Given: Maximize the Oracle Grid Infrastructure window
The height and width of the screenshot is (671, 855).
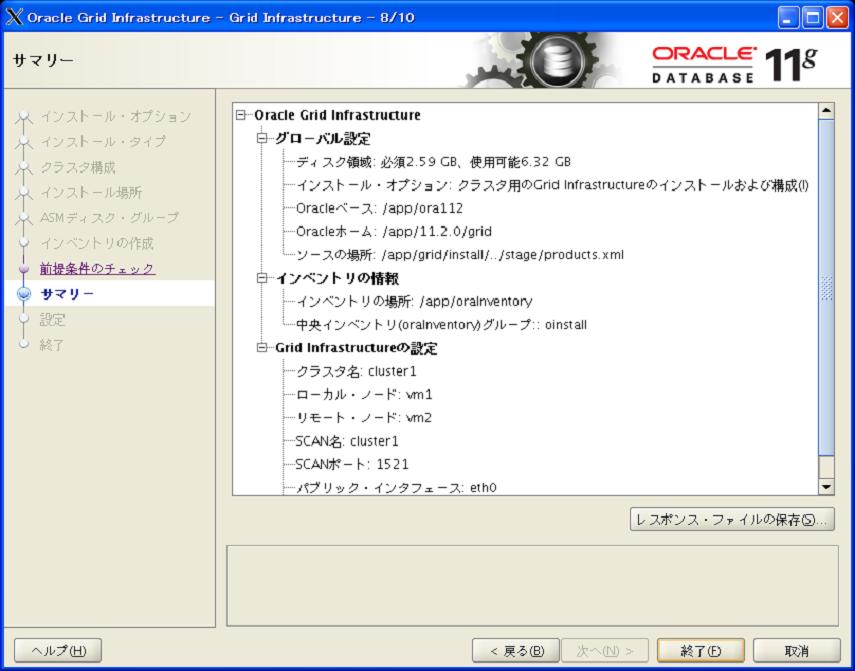Looking at the screenshot, I should [x=812, y=17].
